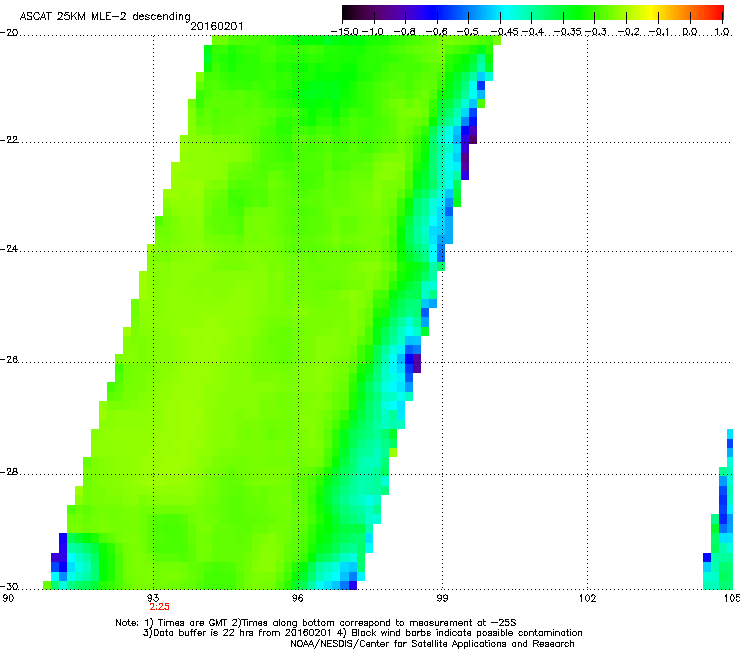Click the yellow section of the color bar
This screenshot has height=650, width=740.
tap(651, 13)
